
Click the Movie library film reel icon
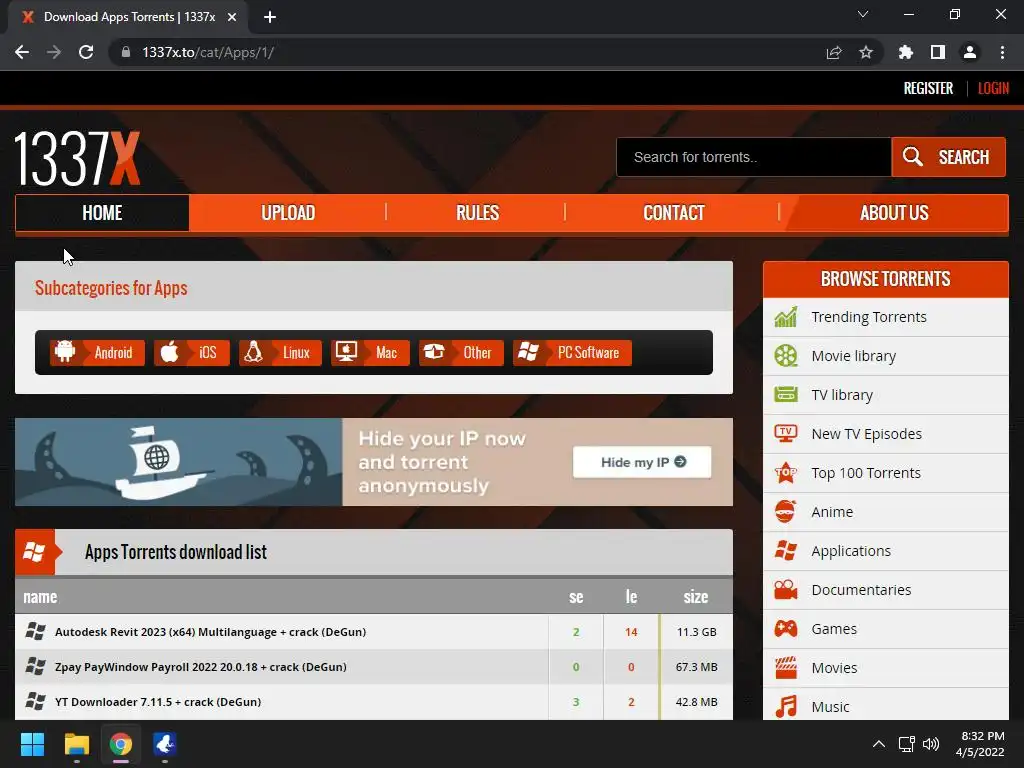[786, 356]
